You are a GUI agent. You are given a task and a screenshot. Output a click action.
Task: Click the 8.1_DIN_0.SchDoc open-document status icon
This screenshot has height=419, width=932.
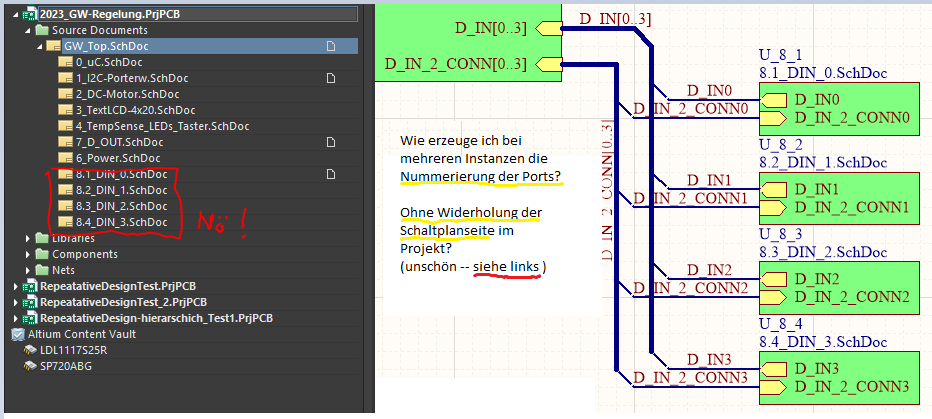(332, 174)
